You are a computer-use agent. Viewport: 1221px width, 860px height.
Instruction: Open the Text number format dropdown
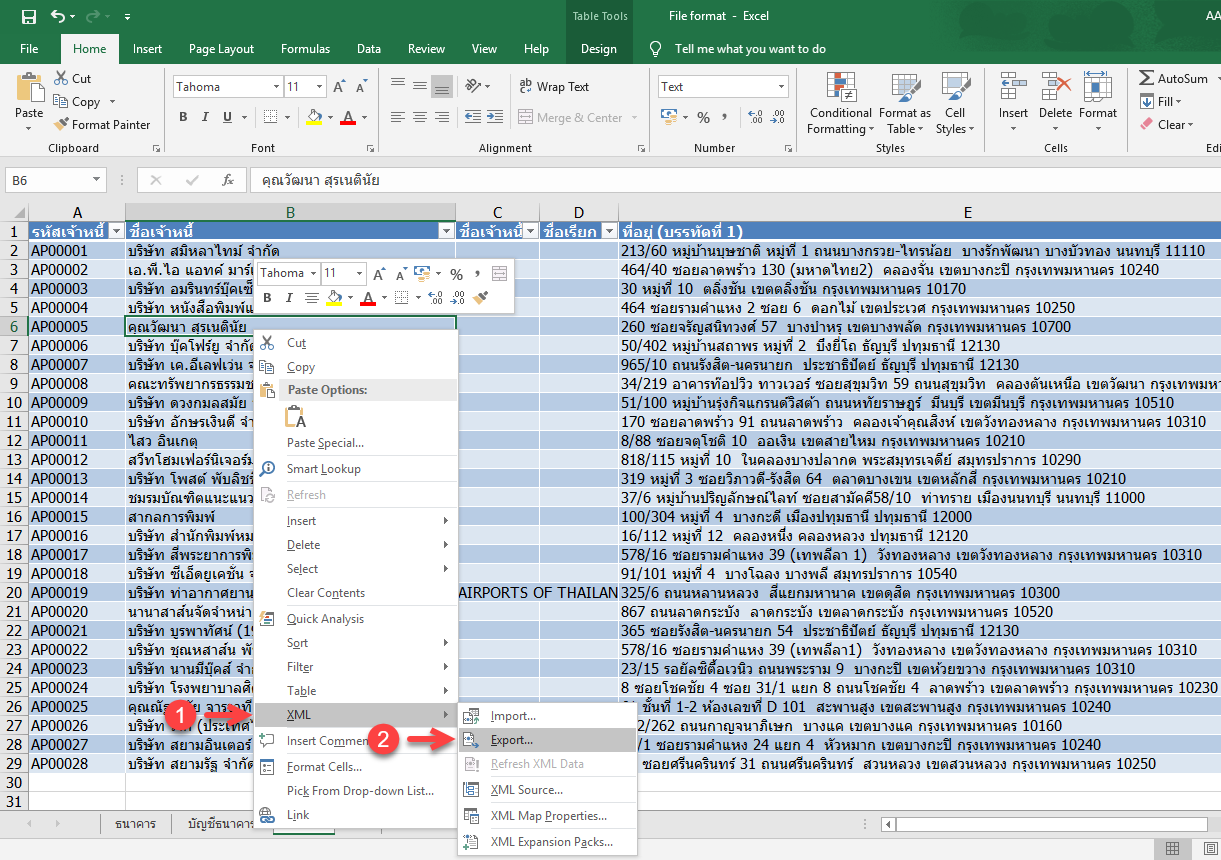click(x=781, y=87)
